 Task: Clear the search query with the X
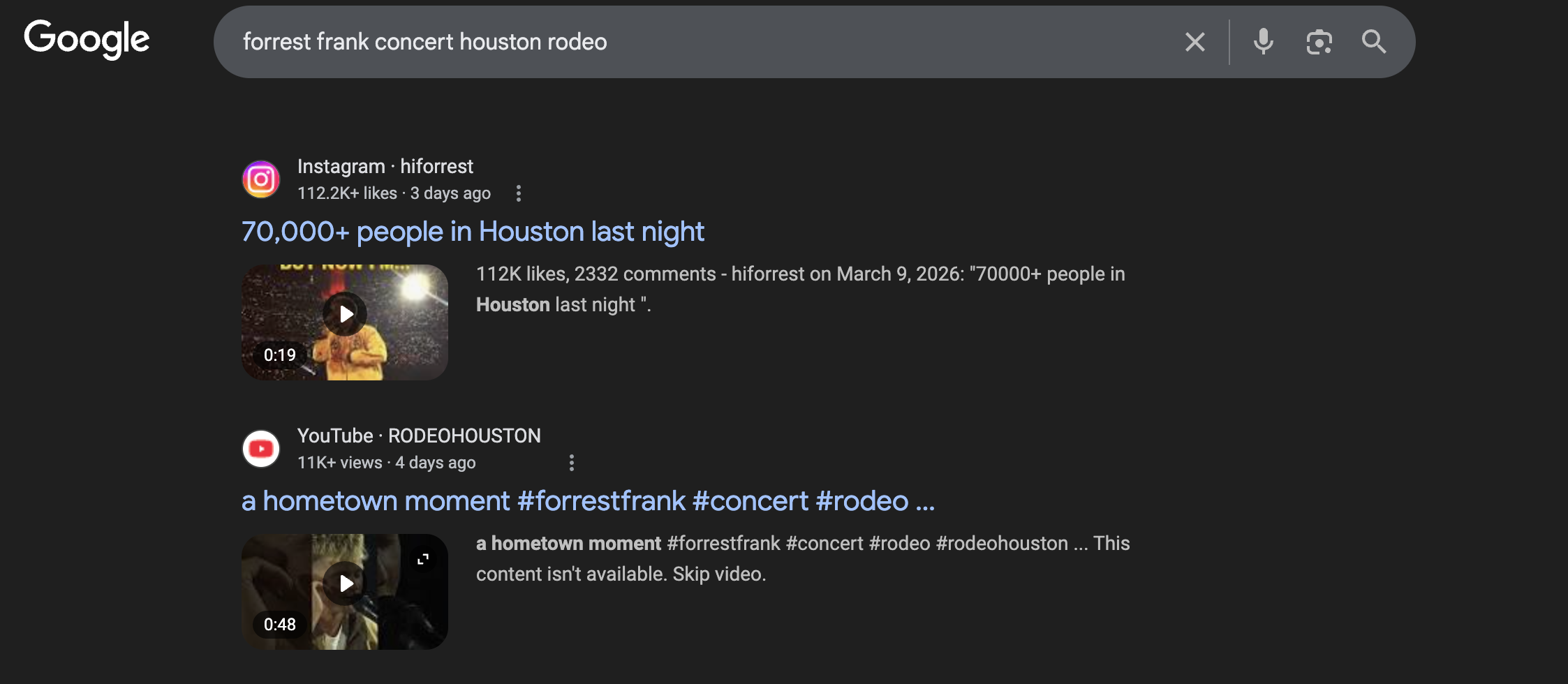(x=1195, y=42)
